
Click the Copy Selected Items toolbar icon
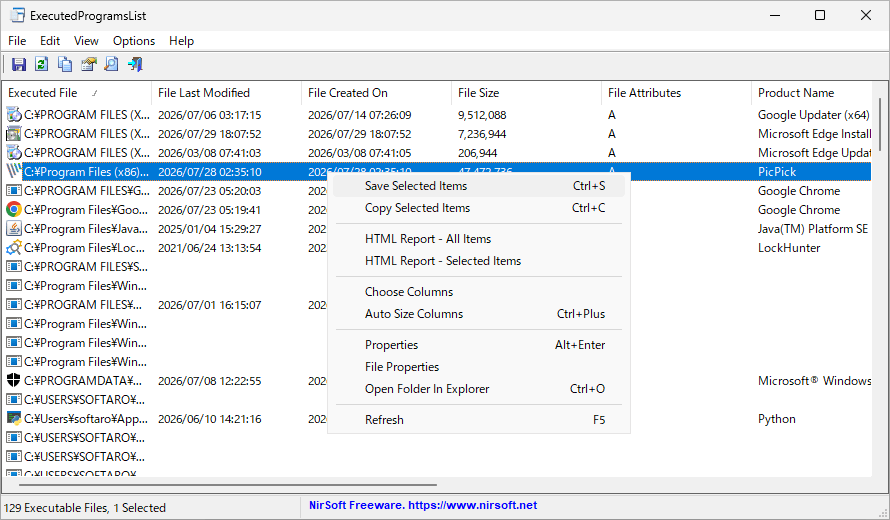click(x=65, y=64)
